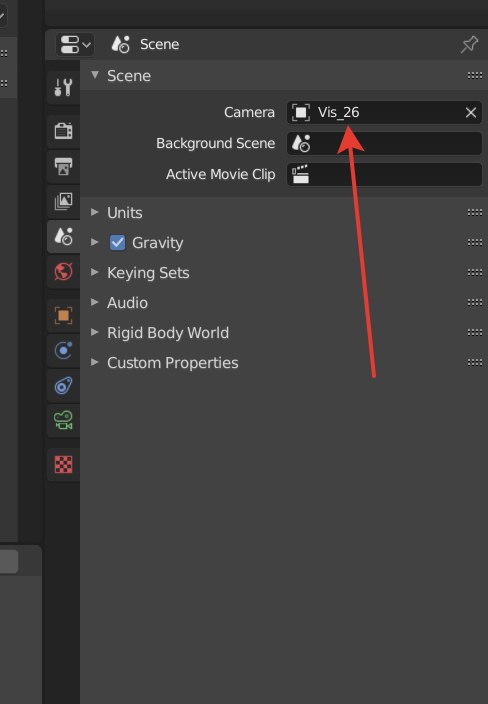Click the scene icon in Background Scene field
This screenshot has width=488, height=704.
pyautogui.click(x=301, y=143)
